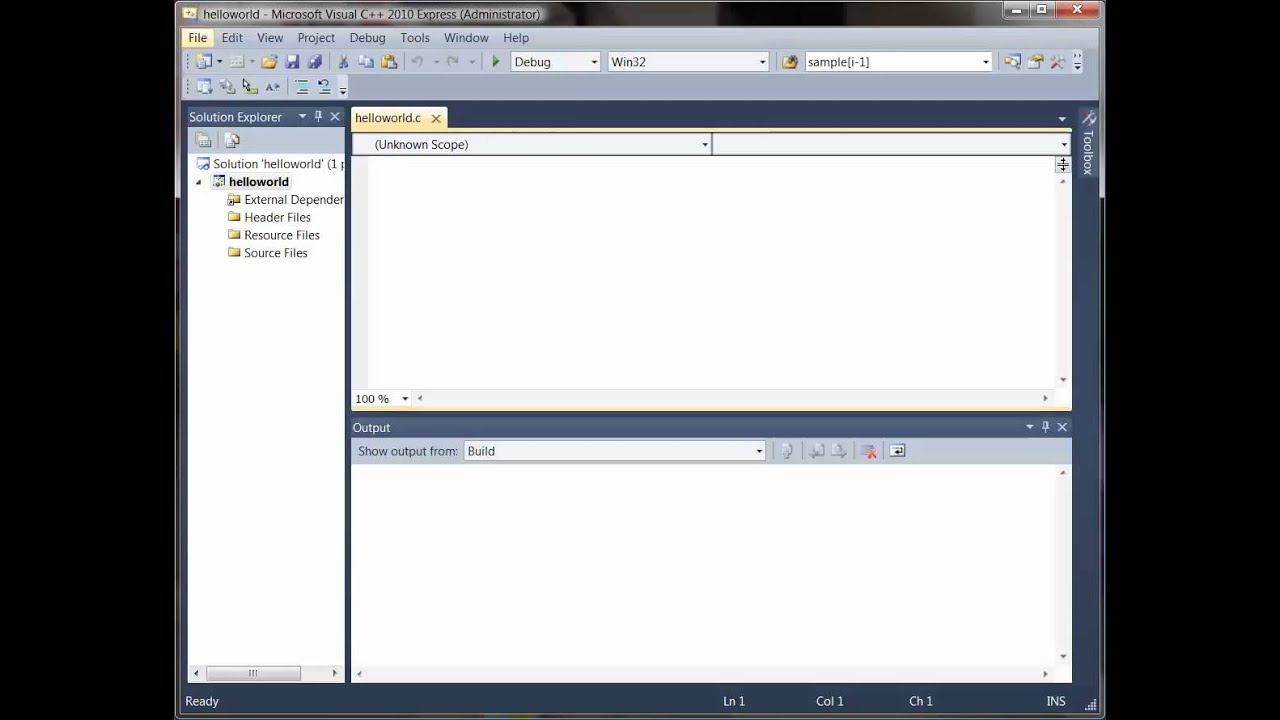The width and height of the screenshot is (1280, 720).
Task: Click the Copy icon in toolbar
Action: (x=366, y=62)
